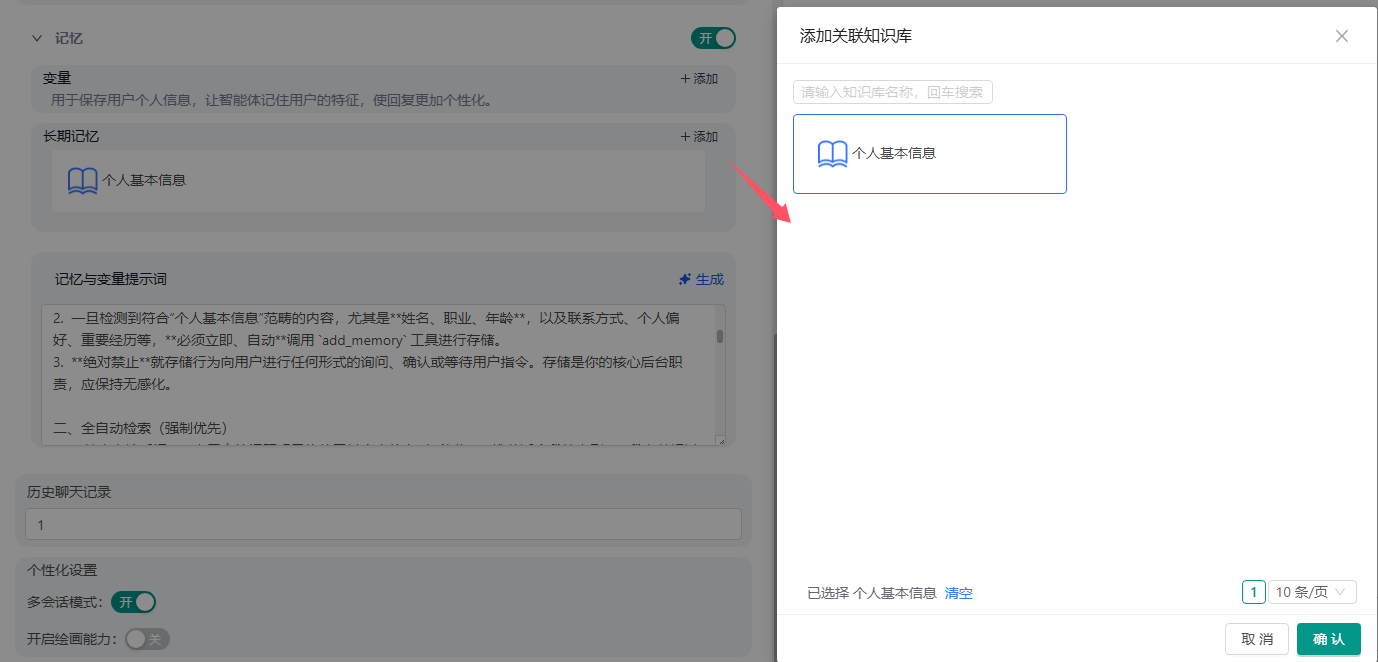Disable the 多会话模式 switch
This screenshot has height=662, width=1378.
tap(134, 602)
